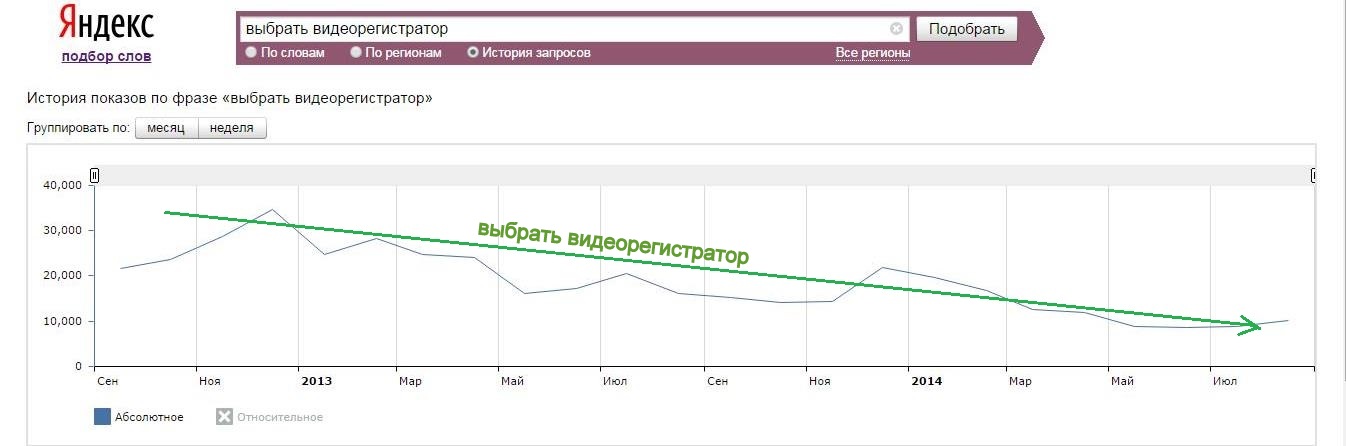The width and height of the screenshot is (1346, 446).
Task: Select the История запросов radio button
Action: tap(473, 53)
